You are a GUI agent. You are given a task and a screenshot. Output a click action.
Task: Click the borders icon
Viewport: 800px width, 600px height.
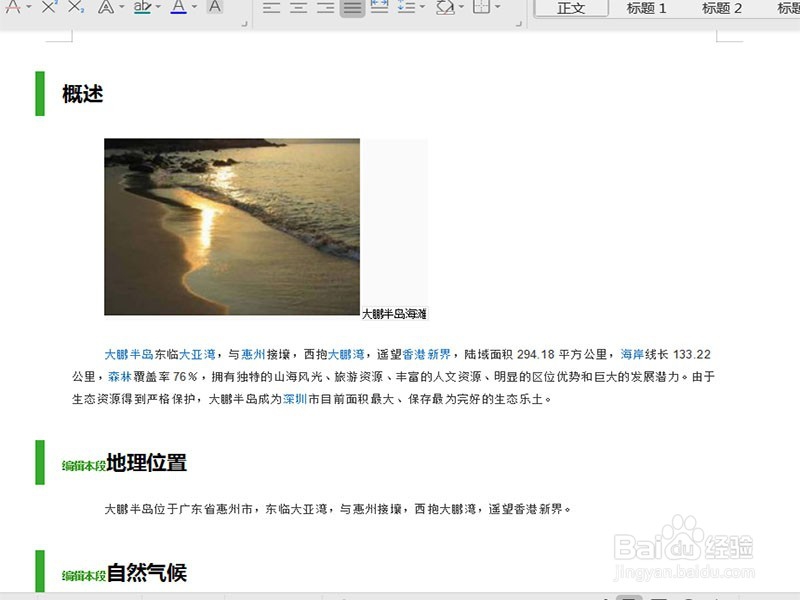tap(482, 7)
